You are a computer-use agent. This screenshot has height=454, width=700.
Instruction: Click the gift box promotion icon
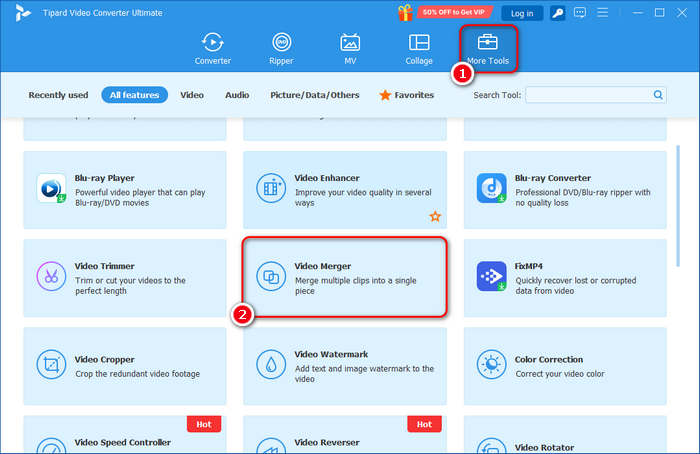405,12
